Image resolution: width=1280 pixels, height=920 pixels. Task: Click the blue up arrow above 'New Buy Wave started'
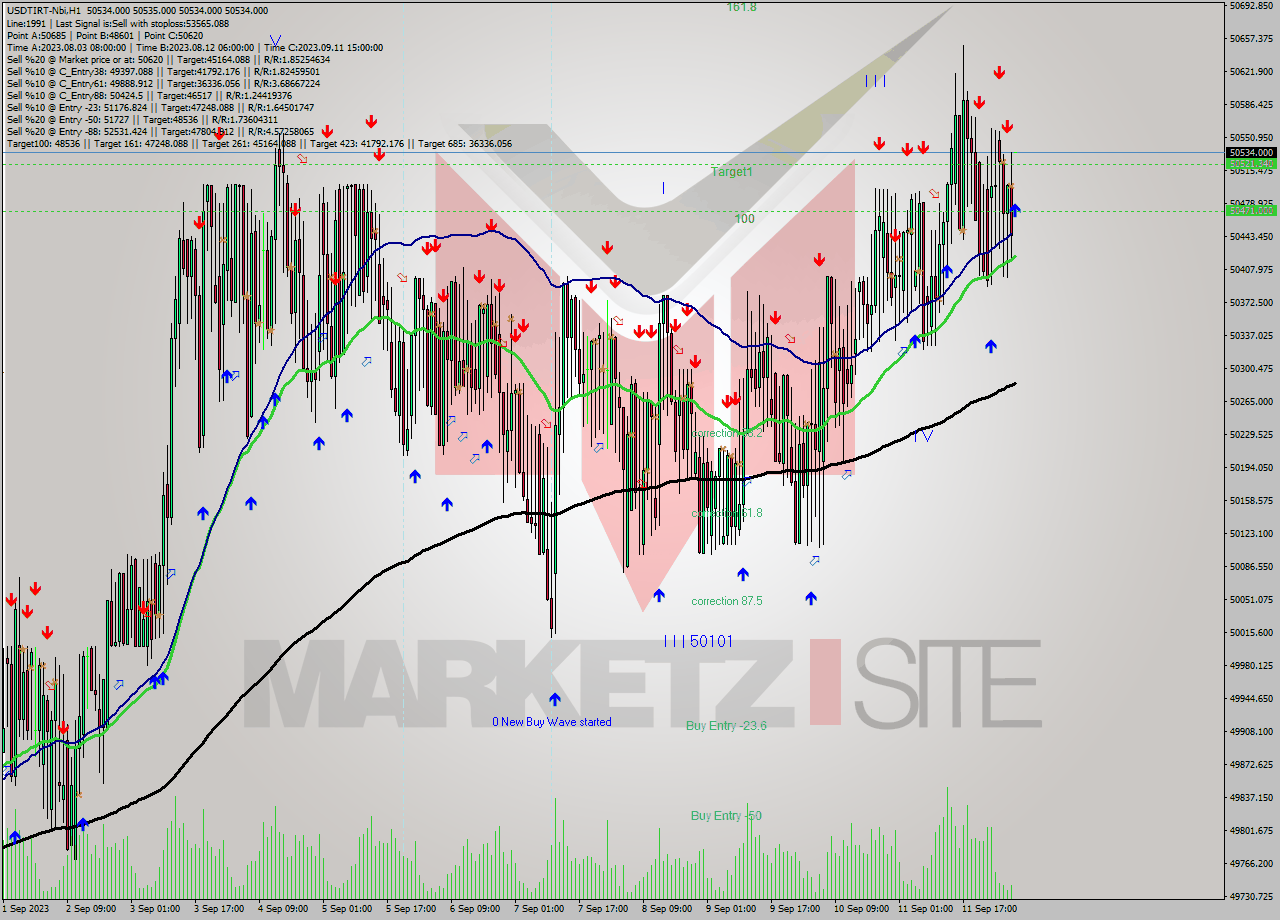(x=554, y=700)
